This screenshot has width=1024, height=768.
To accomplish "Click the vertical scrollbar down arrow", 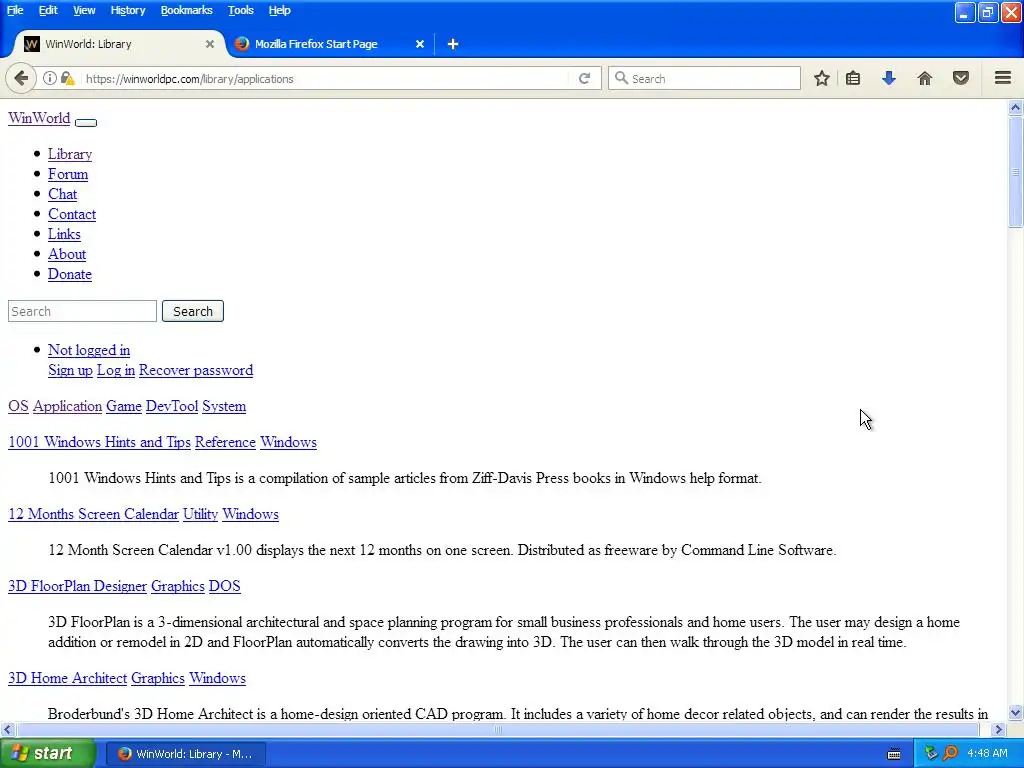I will [x=1015, y=712].
